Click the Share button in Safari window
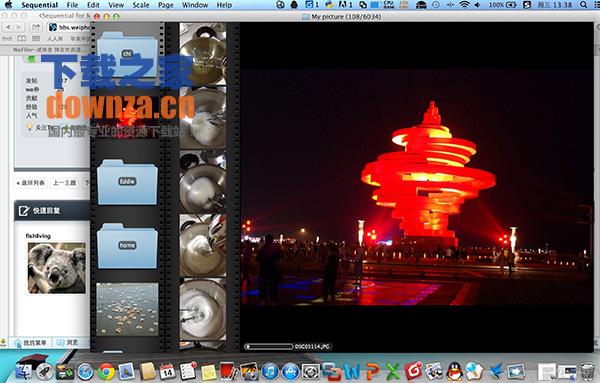 [x=36, y=27]
